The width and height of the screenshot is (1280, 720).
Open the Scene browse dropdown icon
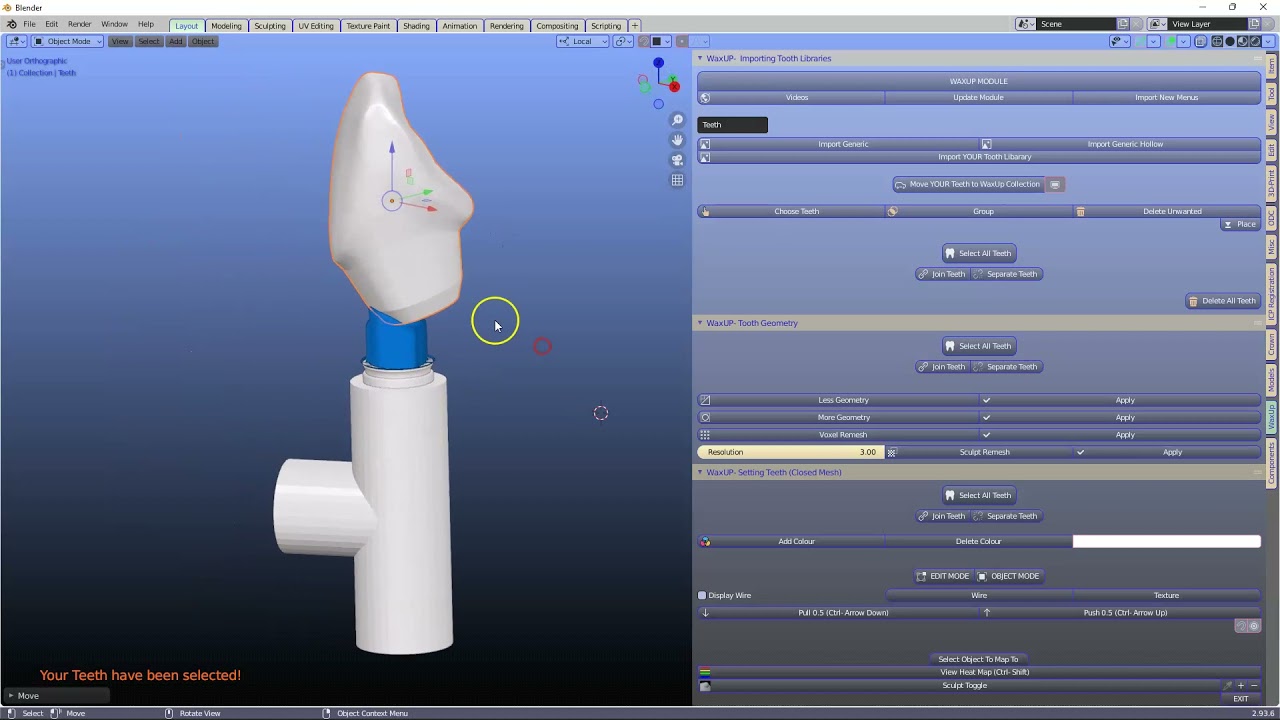click(1026, 24)
